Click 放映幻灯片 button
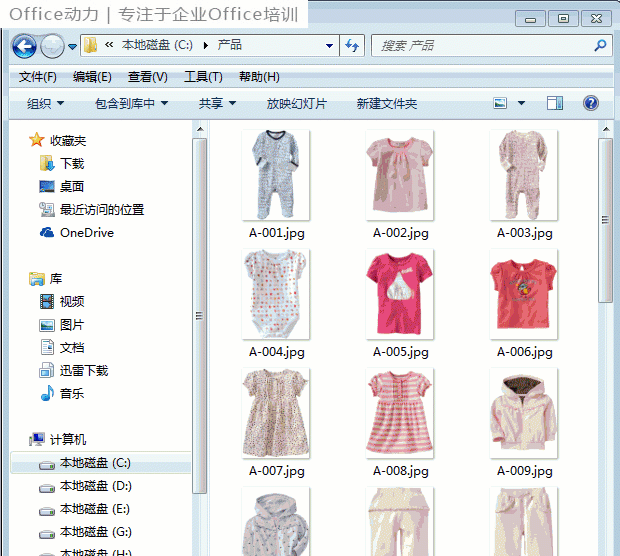Screen dimensions: 620x556 [297, 104]
